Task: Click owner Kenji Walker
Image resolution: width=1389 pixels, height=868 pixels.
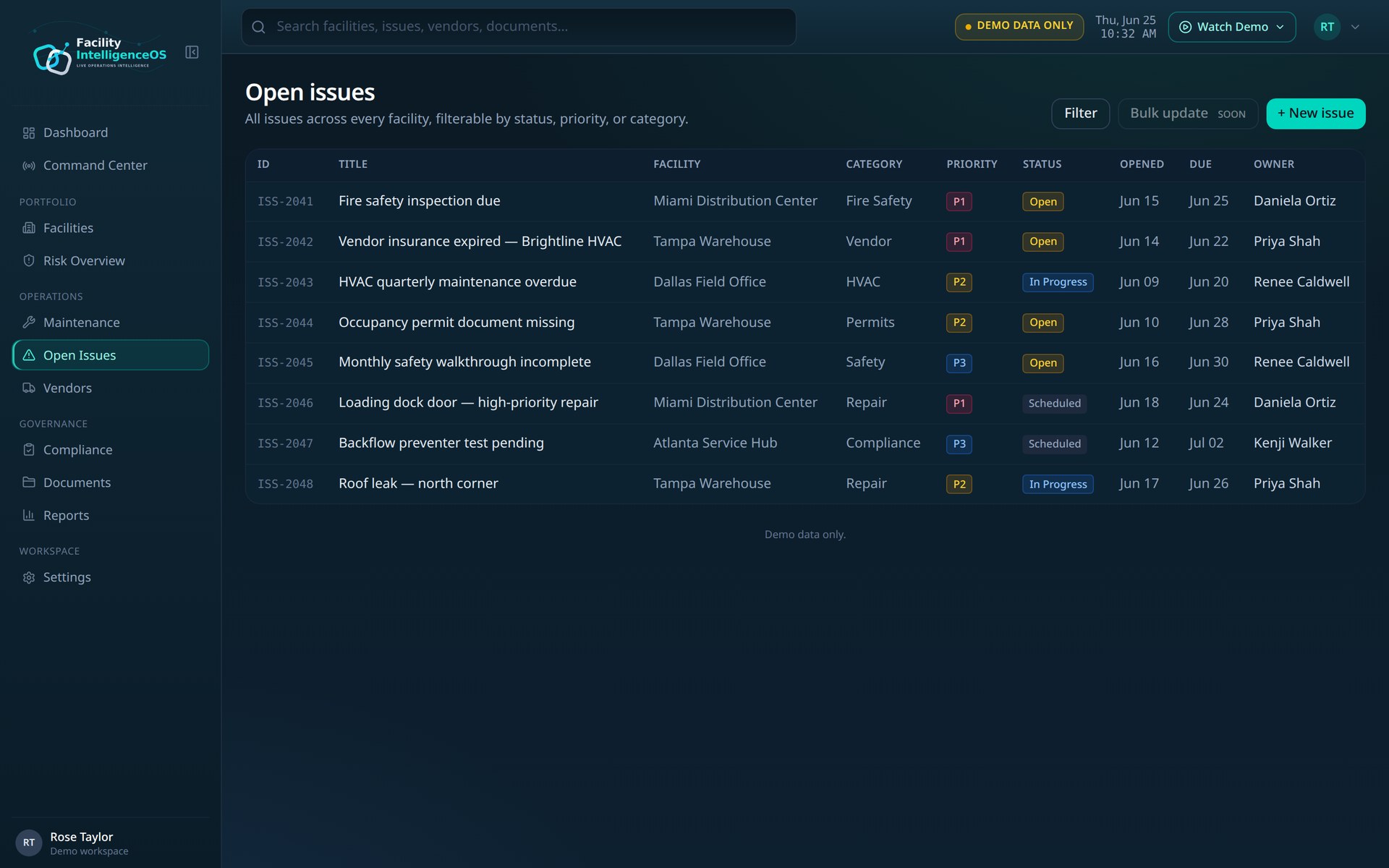Action: pos(1292,443)
